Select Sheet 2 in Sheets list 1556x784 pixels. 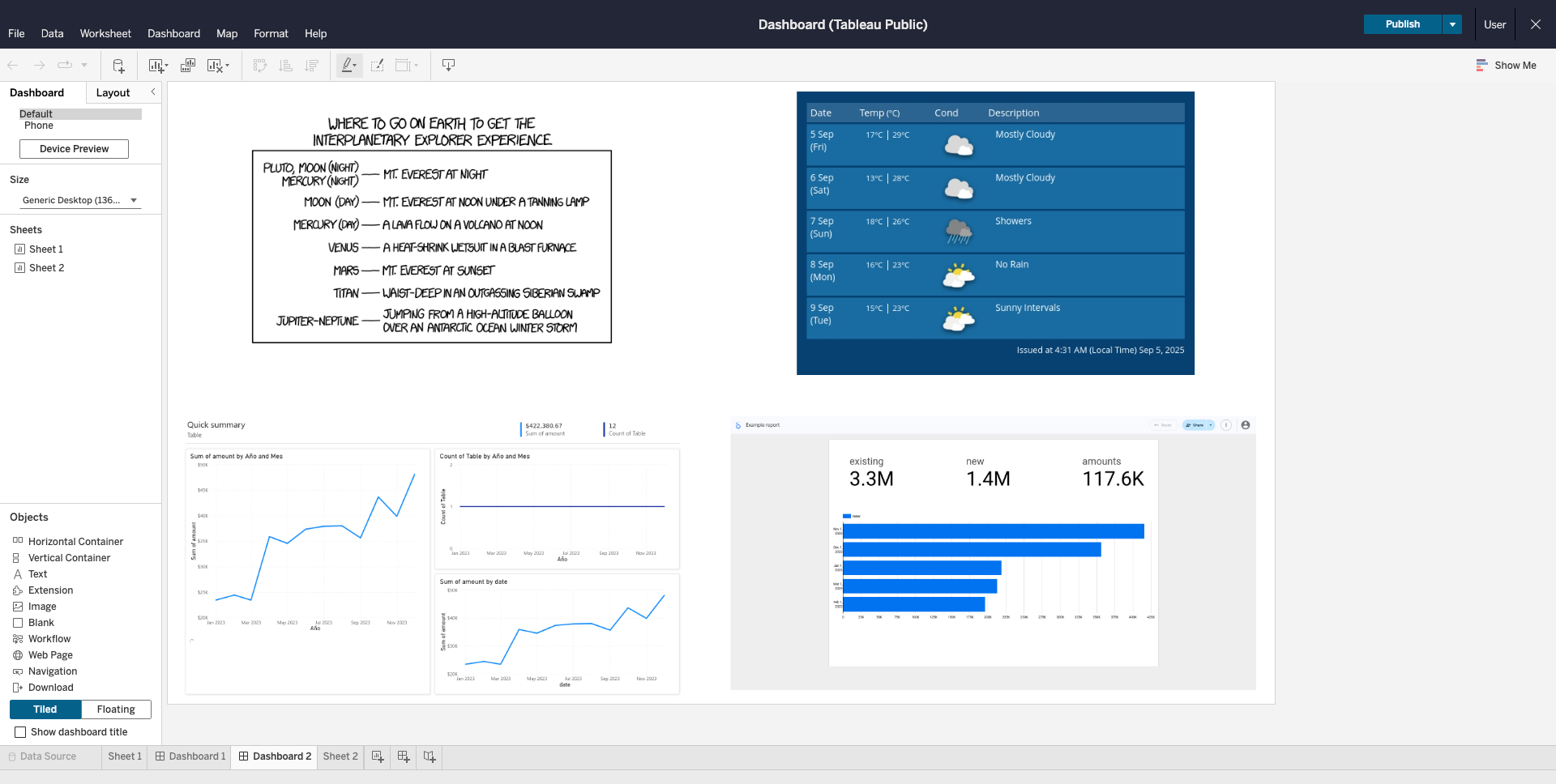pyautogui.click(x=46, y=268)
